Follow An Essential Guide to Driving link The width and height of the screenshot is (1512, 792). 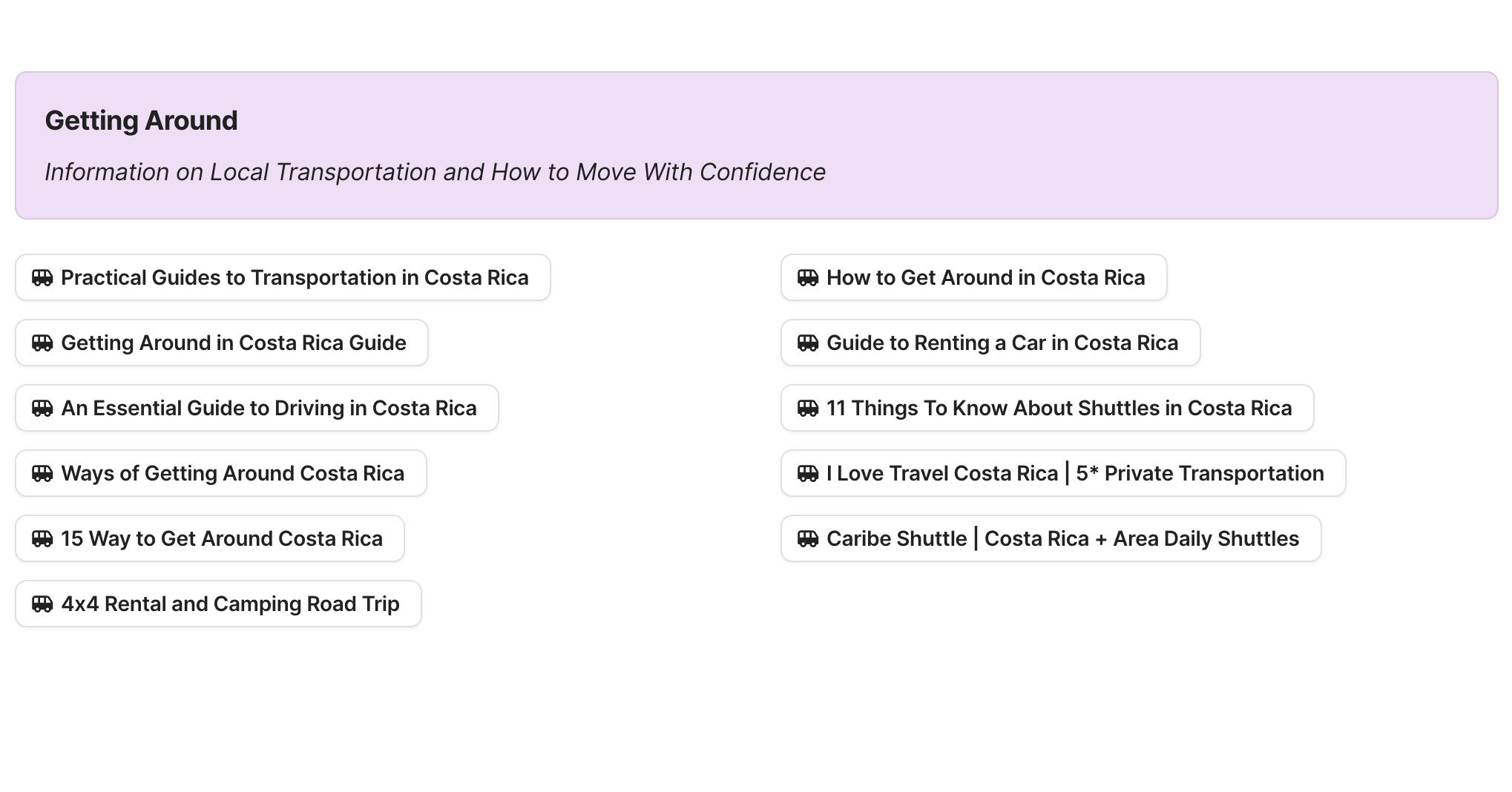[269, 409]
